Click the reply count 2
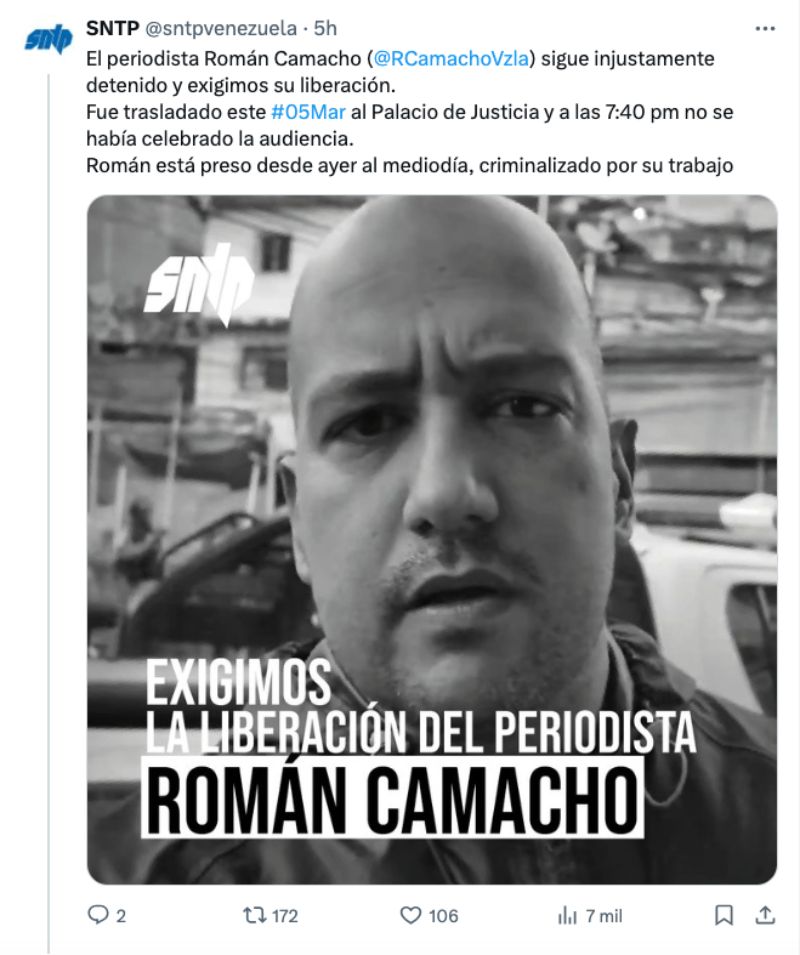Image resolution: width=800 pixels, height=955 pixels. 121,915
